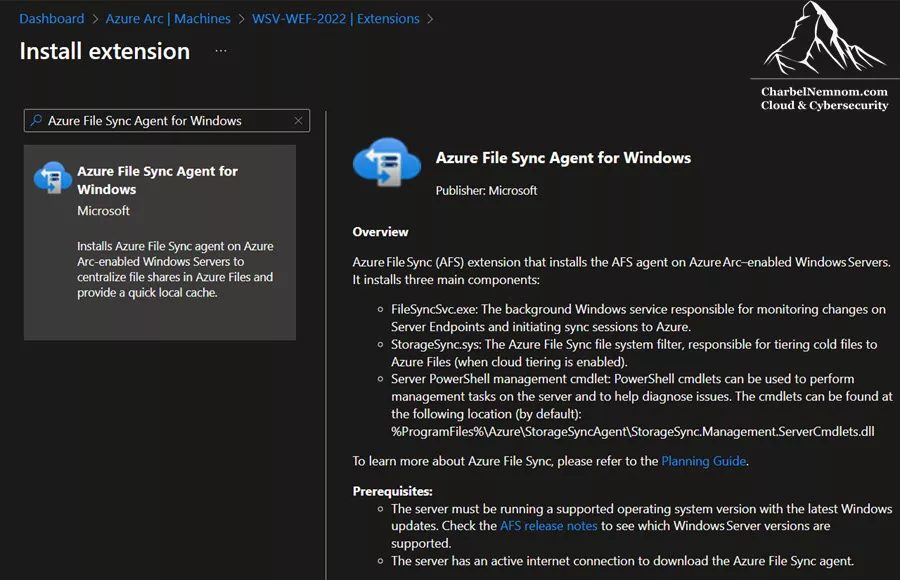This screenshot has width=900, height=580.
Task: Click the details title Azure File Sync Agent for Windows
Action: (x=563, y=158)
